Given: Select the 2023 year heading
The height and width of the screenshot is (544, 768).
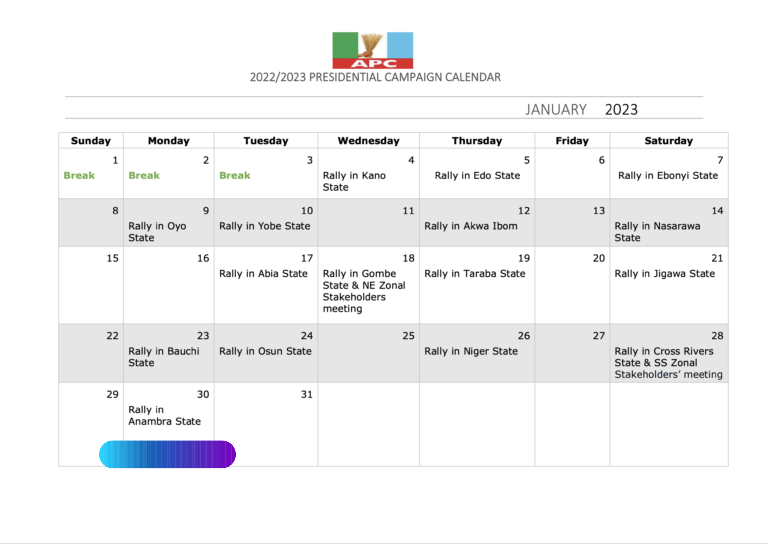Looking at the screenshot, I should pos(621,109).
